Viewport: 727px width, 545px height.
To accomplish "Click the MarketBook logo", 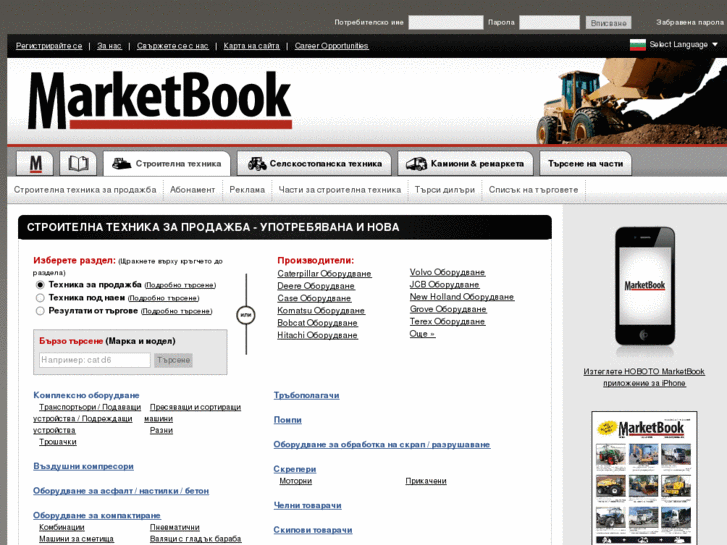I will tap(160, 100).
